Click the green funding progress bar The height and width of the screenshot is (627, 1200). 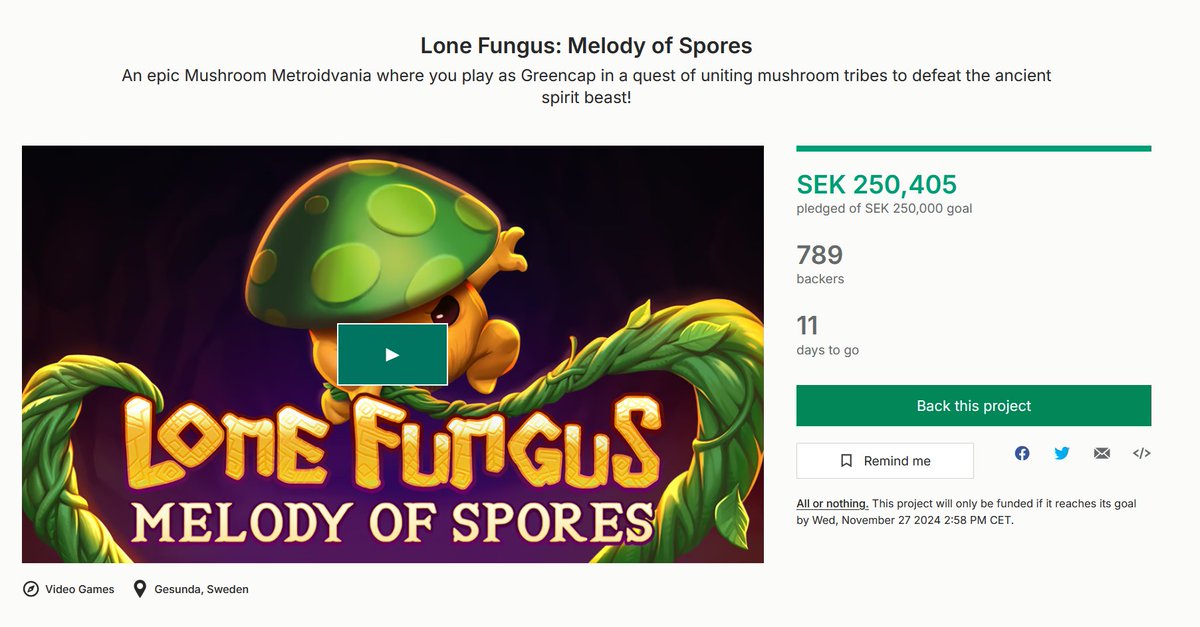pyautogui.click(x=973, y=149)
